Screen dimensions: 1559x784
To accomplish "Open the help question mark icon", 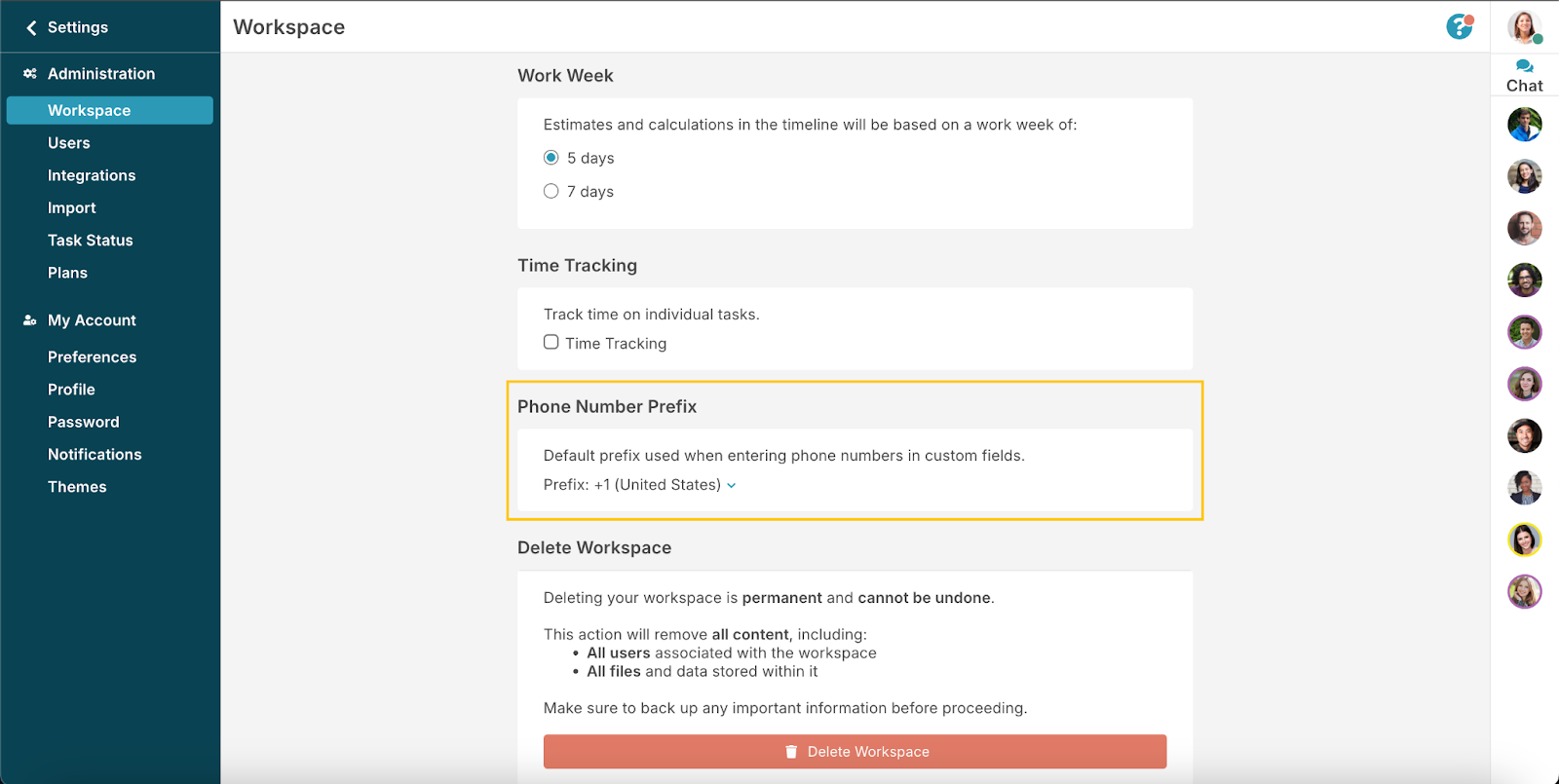I will tap(1459, 26).
